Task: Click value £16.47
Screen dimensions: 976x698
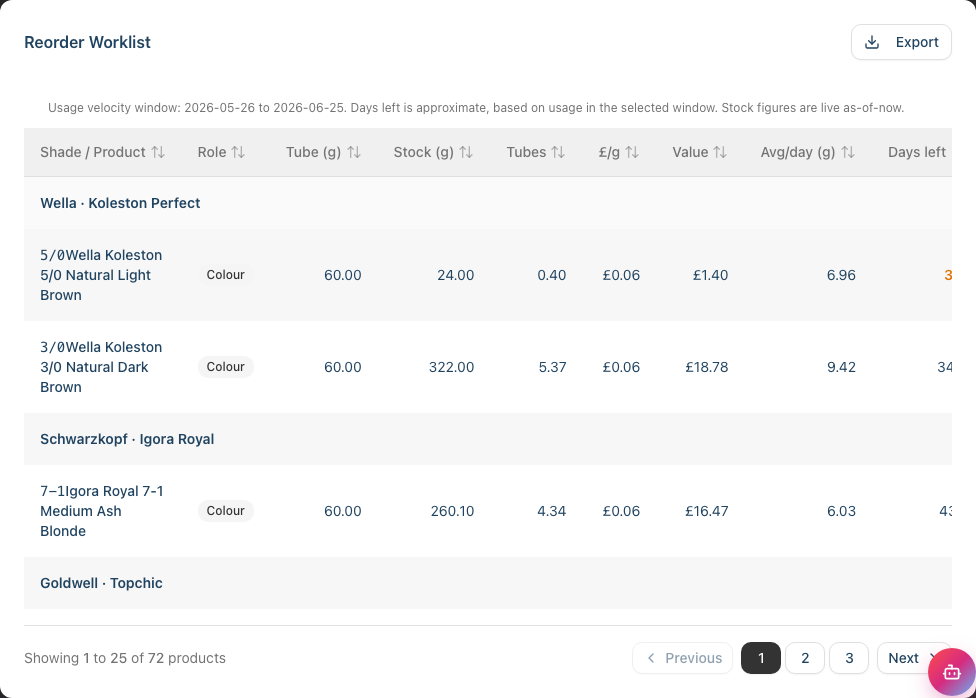Action: (x=706, y=511)
